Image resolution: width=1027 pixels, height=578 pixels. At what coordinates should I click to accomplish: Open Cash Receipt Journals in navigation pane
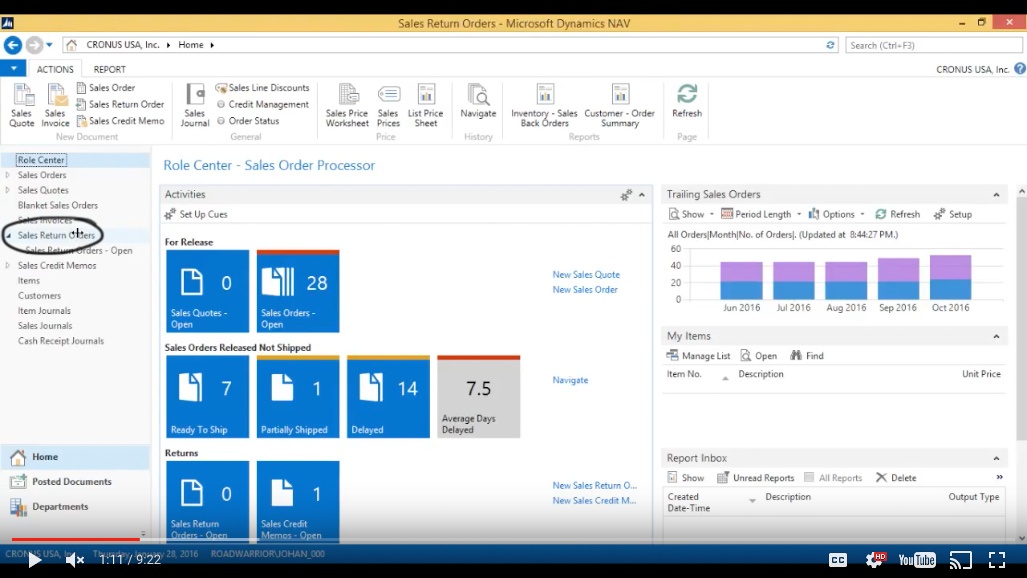[x=61, y=341]
